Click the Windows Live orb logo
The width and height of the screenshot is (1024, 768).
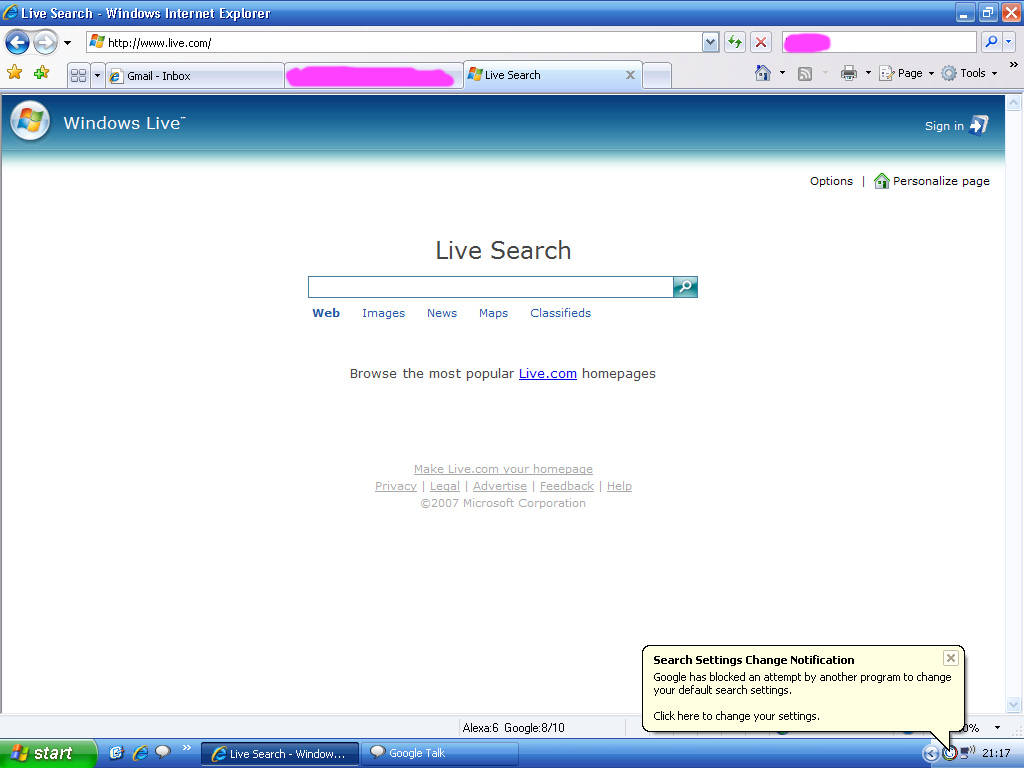click(x=30, y=121)
